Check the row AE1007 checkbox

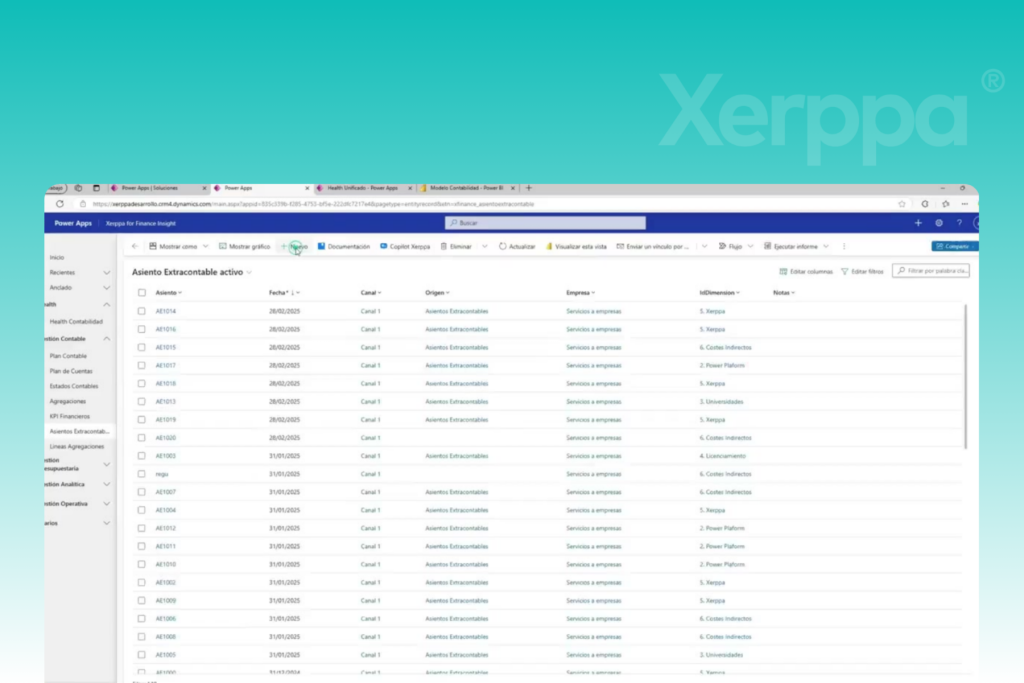142,492
